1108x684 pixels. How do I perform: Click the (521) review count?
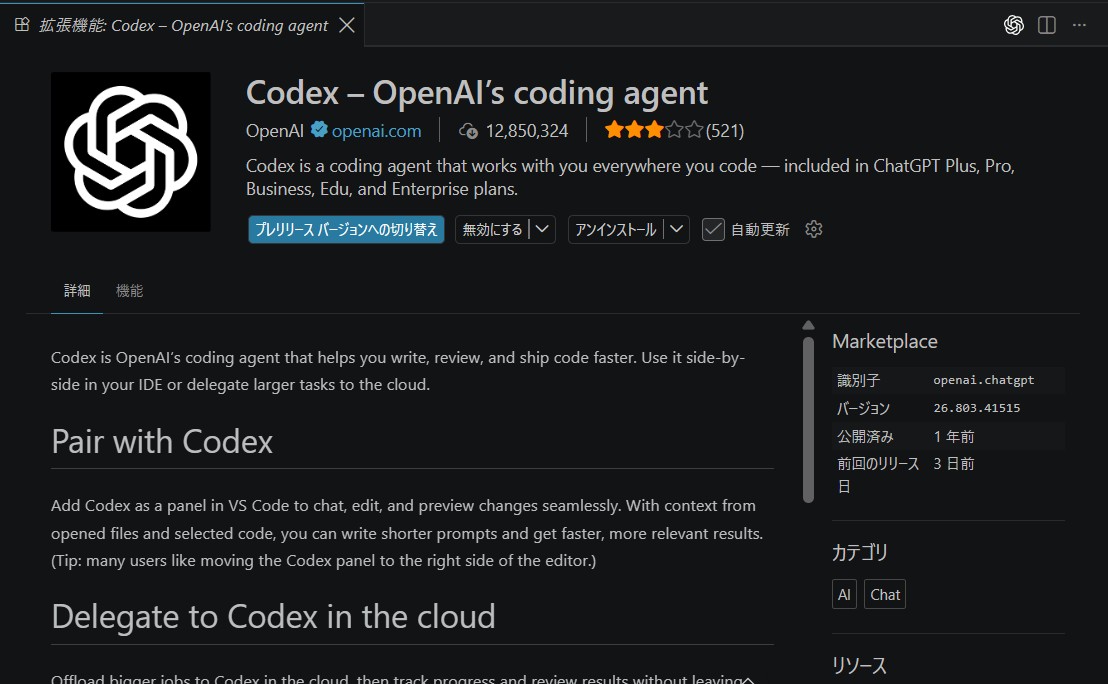click(725, 131)
